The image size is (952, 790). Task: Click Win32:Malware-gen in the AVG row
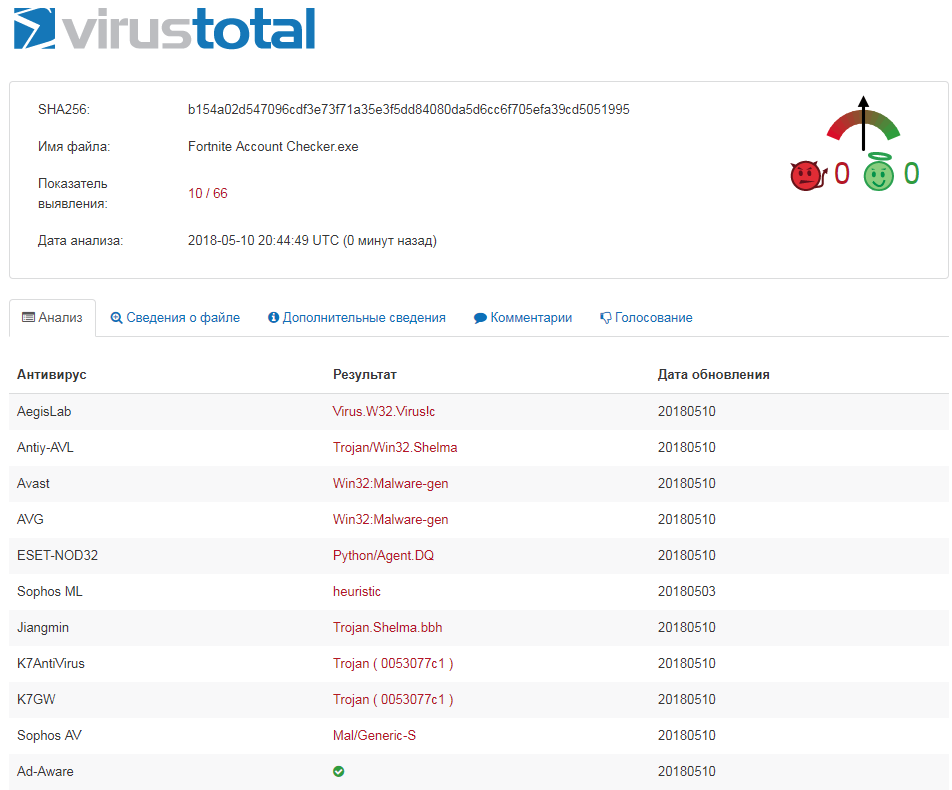pyautogui.click(x=390, y=519)
